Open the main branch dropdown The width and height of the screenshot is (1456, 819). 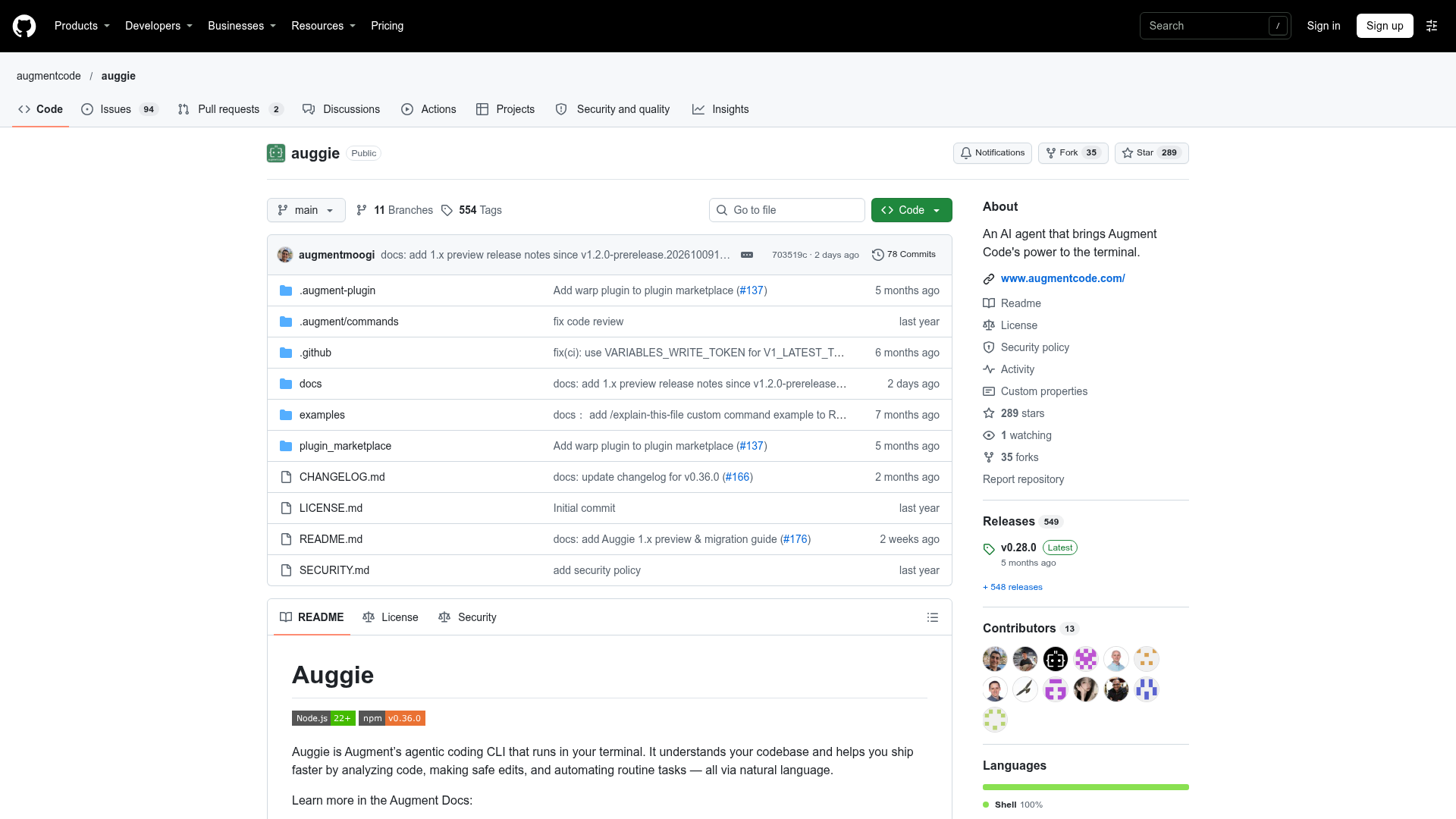[306, 210]
